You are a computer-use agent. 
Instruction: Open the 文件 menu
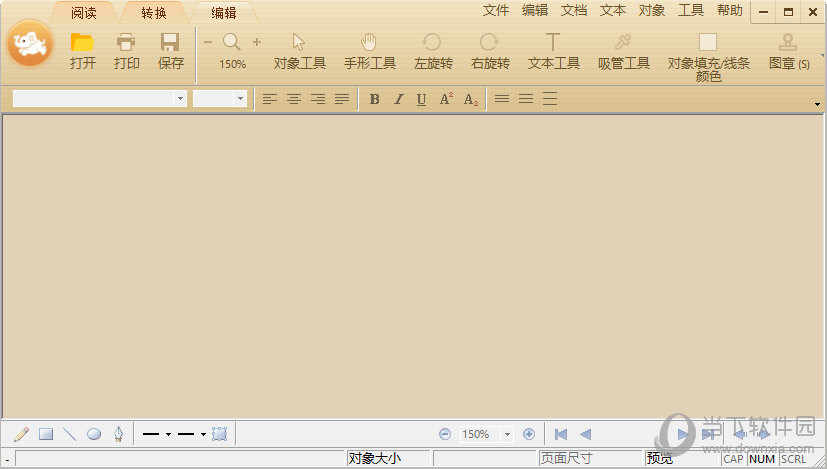click(x=496, y=11)
